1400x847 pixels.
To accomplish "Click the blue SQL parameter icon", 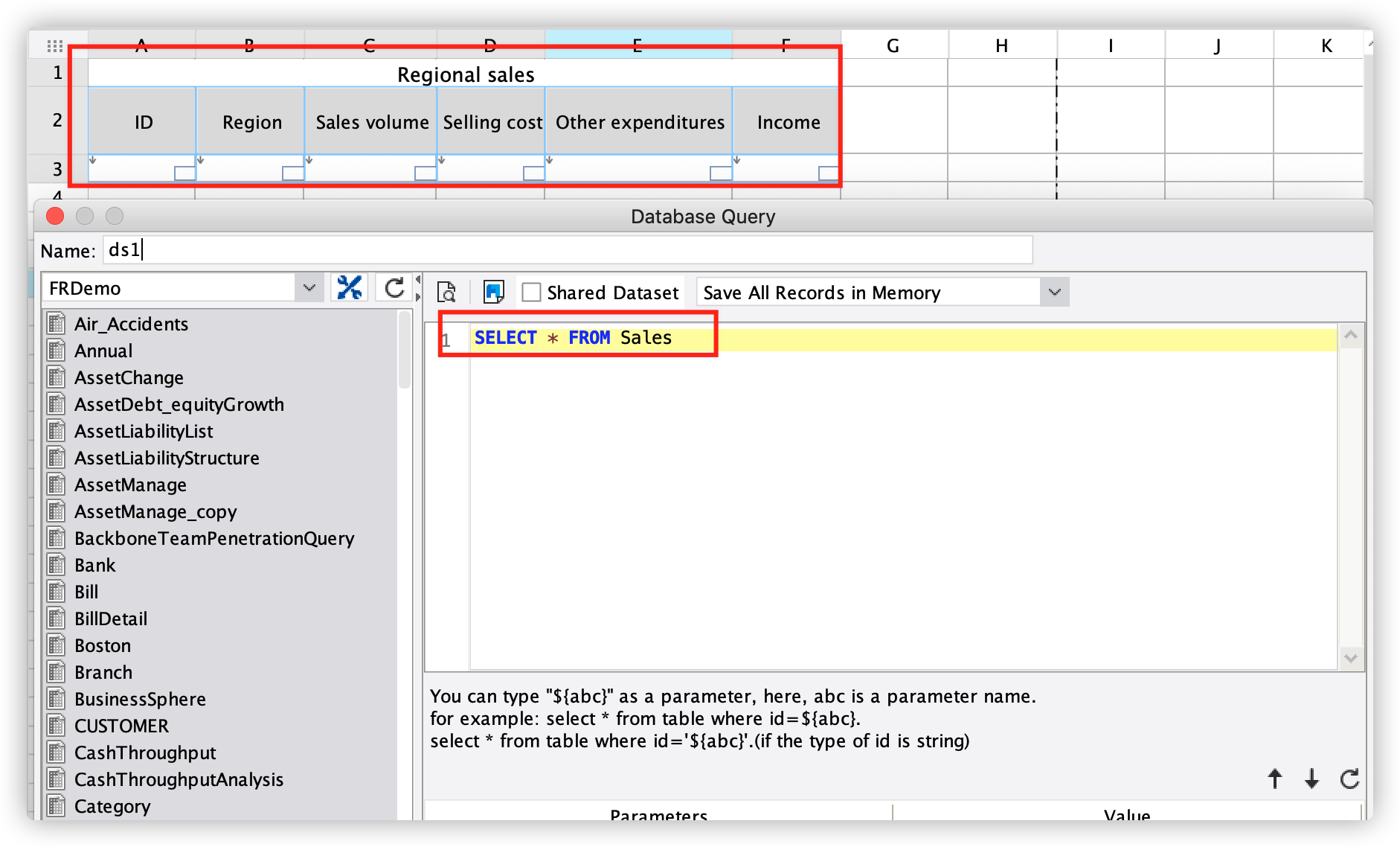I will tap(492, 293).
